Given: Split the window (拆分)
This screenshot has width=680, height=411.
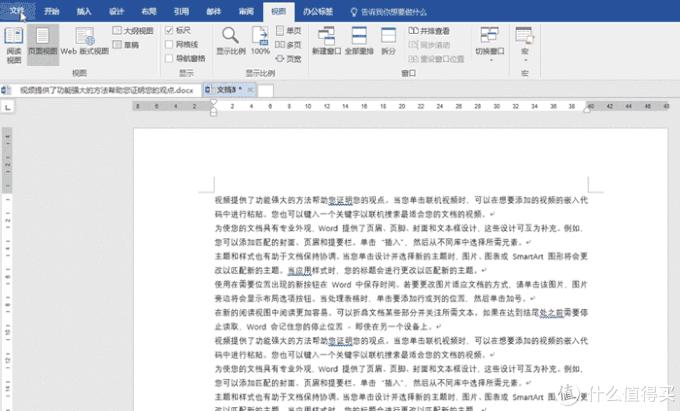Looking at the screenshot, I should [388, 42].
